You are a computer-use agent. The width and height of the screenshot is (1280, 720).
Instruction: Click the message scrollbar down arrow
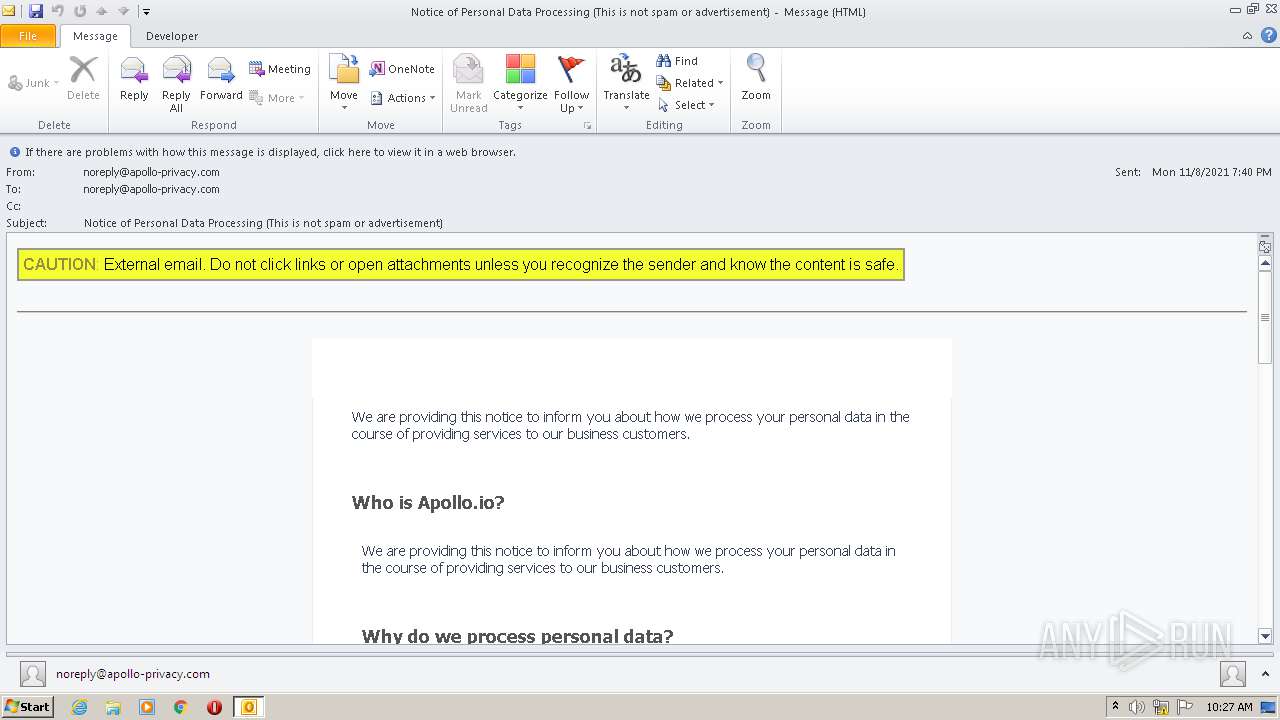pos(1265,636)
